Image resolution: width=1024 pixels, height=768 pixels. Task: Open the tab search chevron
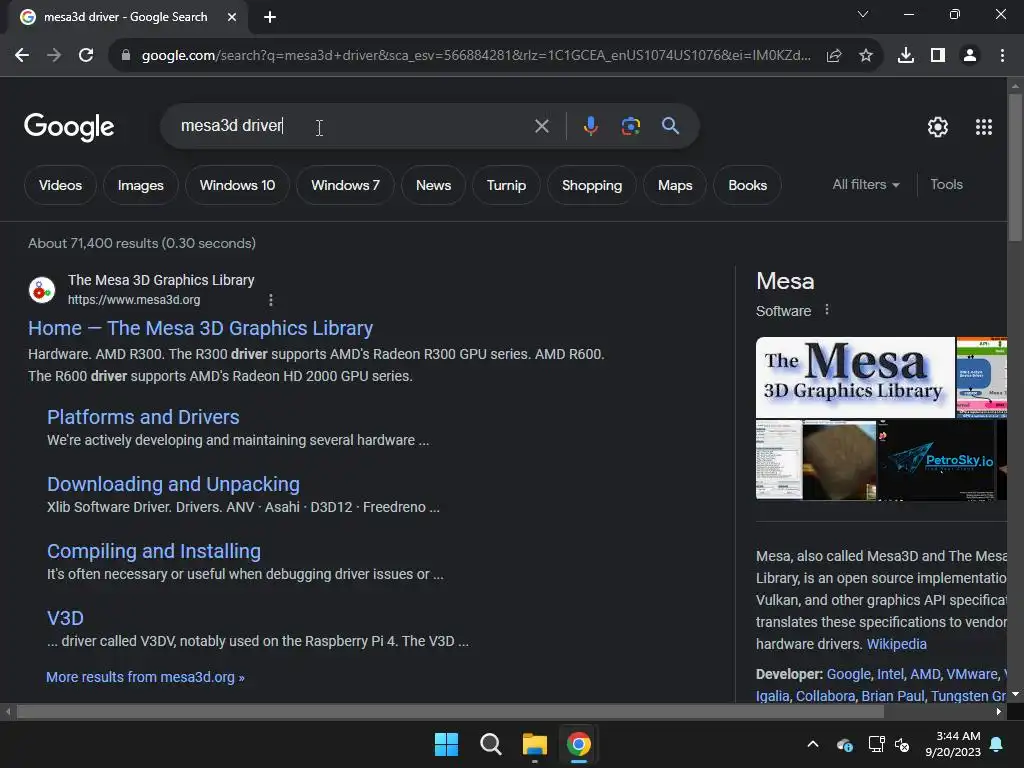863,14
